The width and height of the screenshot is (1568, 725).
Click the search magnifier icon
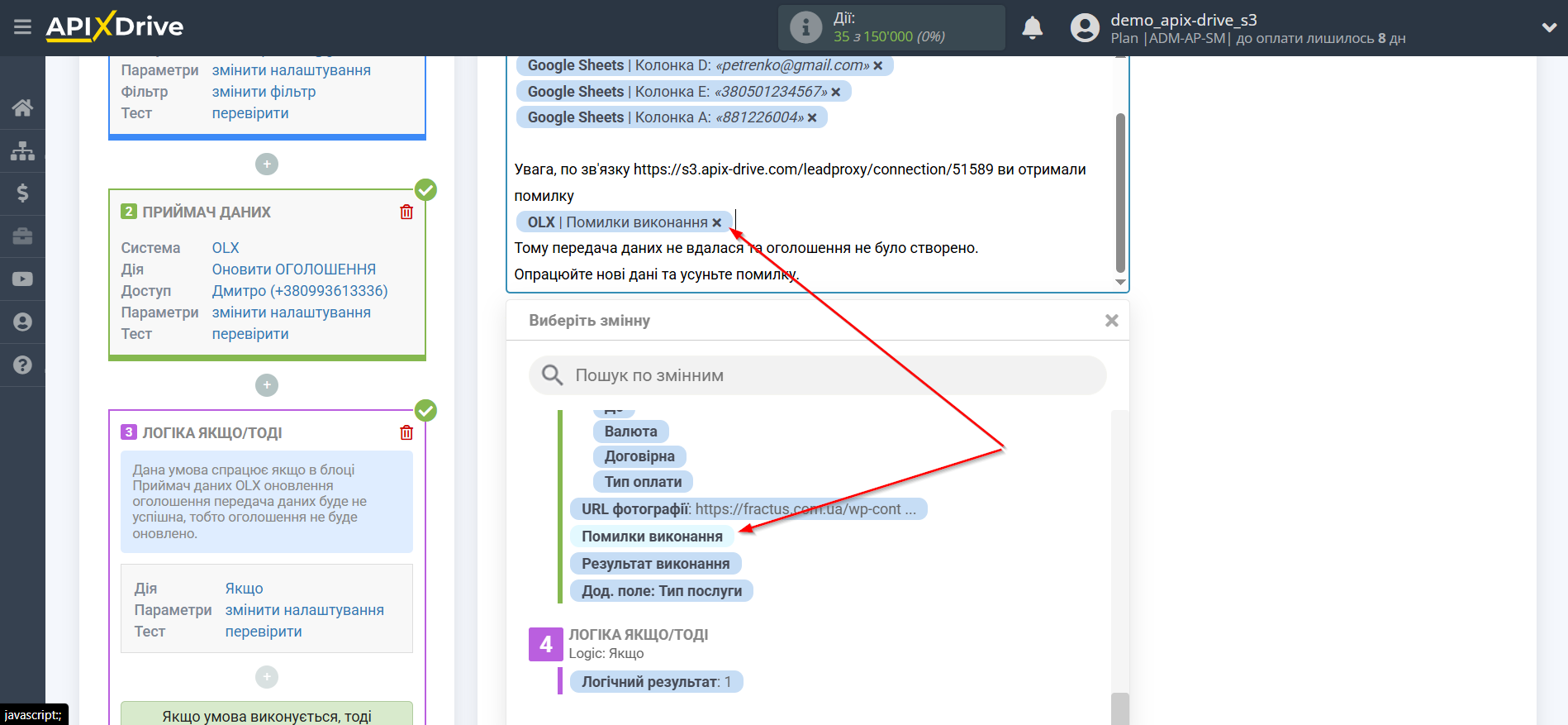(x=552, y=375)
